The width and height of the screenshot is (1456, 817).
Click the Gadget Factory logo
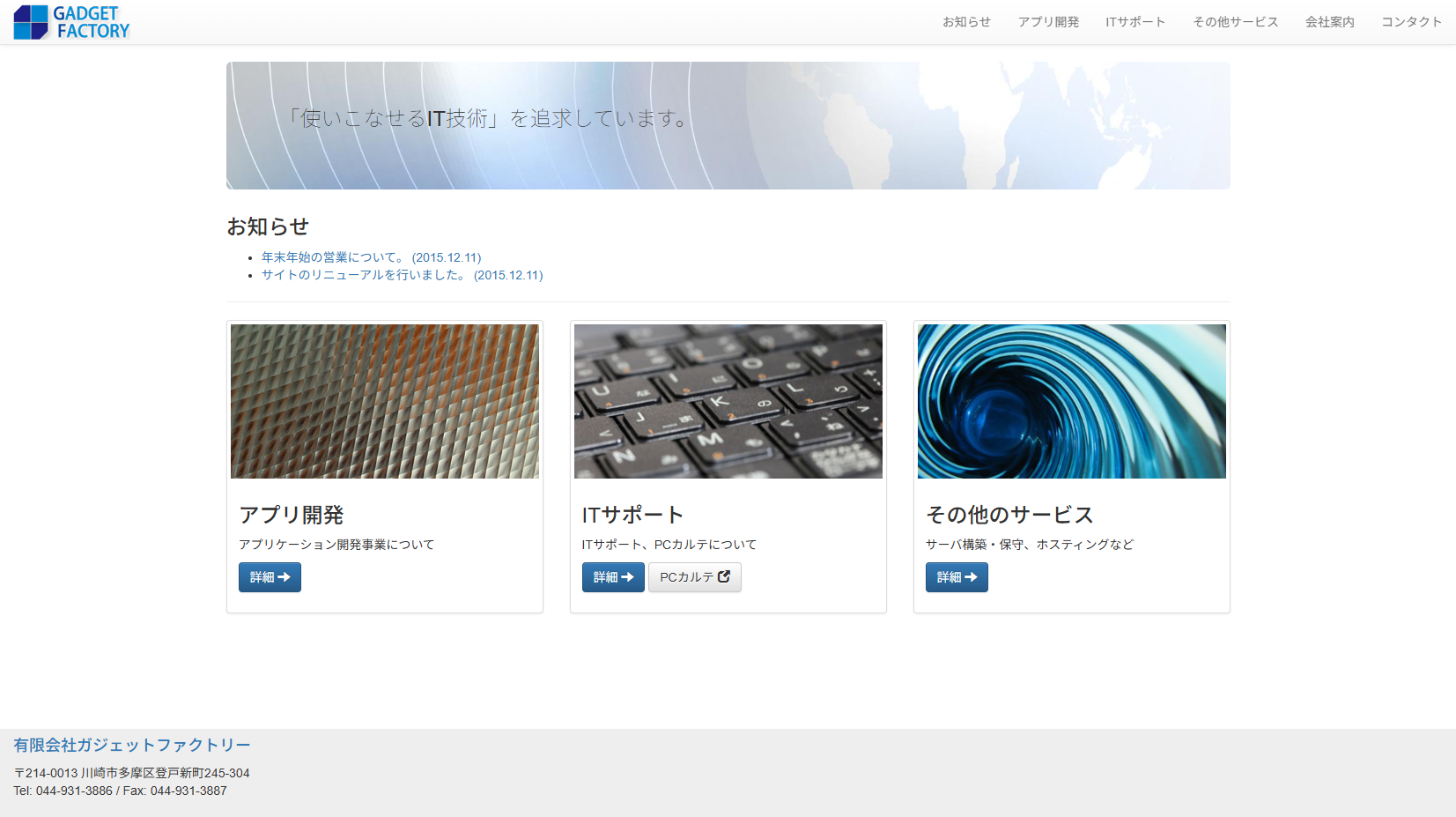71,22
